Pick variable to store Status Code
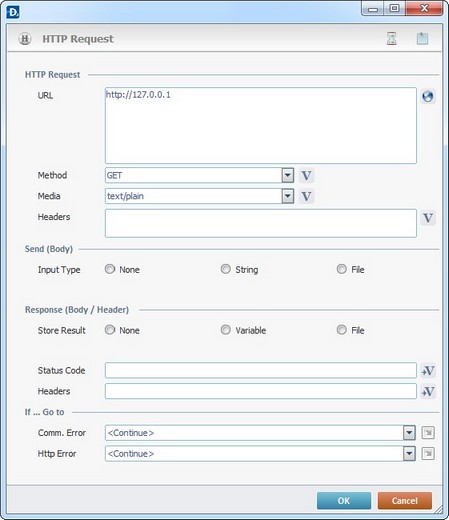Screen dimensions: 449x520 [428, 371]
